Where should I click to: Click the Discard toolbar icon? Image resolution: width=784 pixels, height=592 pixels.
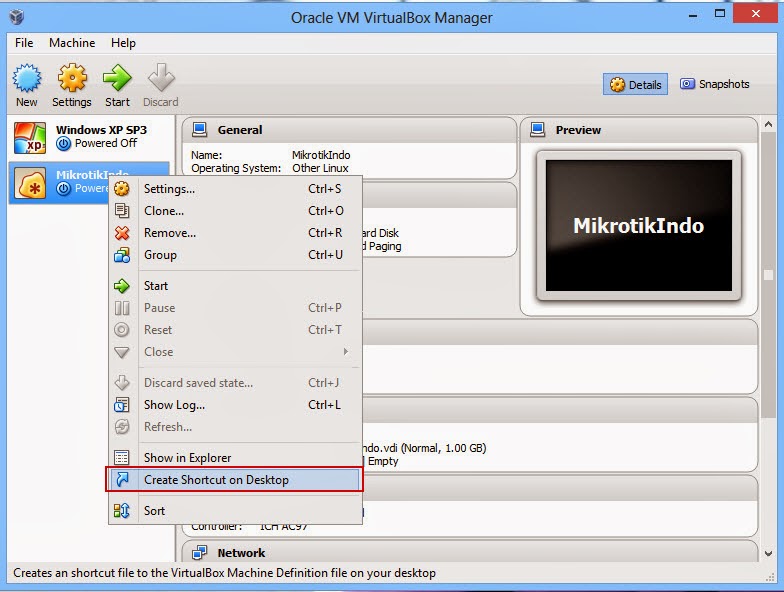coord(160,78)
